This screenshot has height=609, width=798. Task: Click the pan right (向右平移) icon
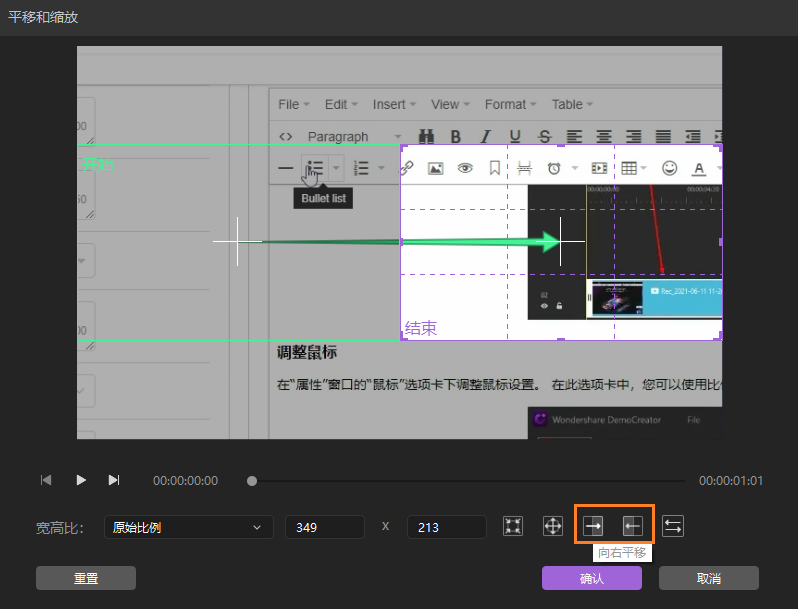(593, 526)
